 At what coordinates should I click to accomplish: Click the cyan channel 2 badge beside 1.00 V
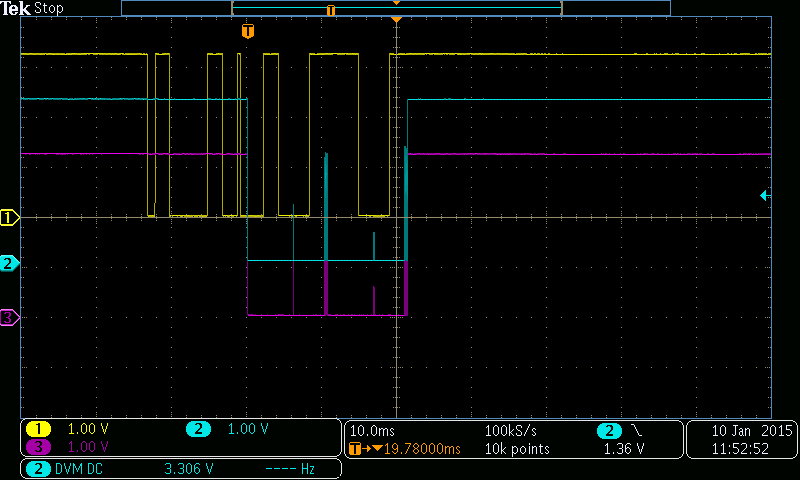pyautogui.click(x=198, y=429)
